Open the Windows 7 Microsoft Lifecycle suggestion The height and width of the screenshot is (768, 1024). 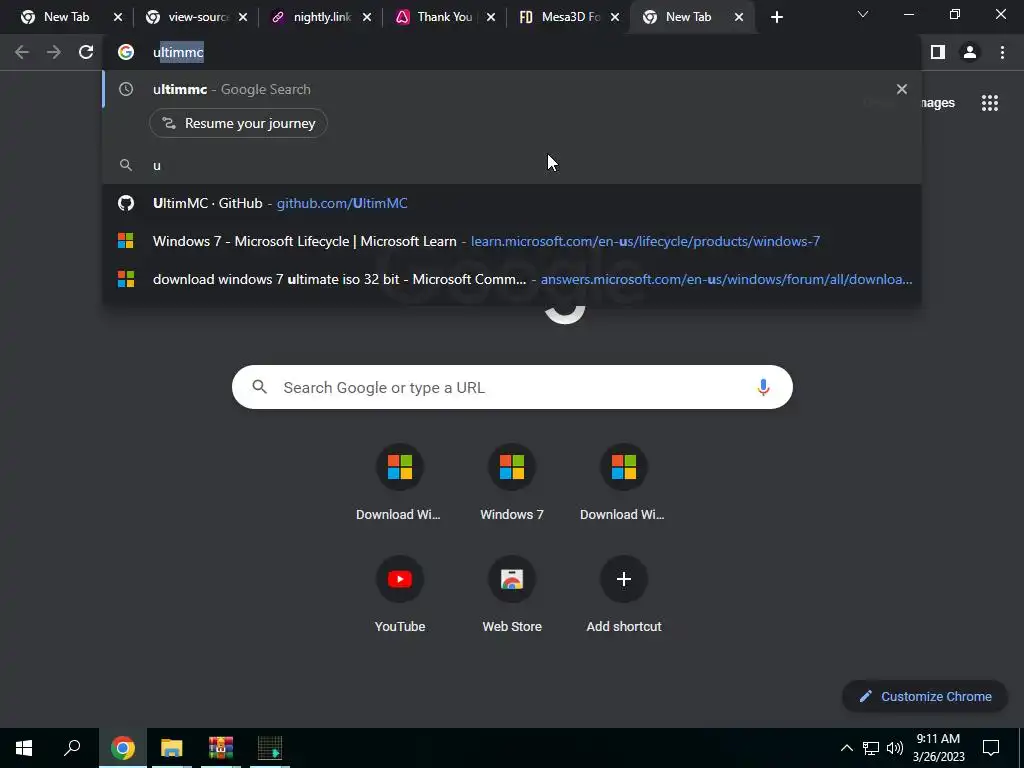512,241
